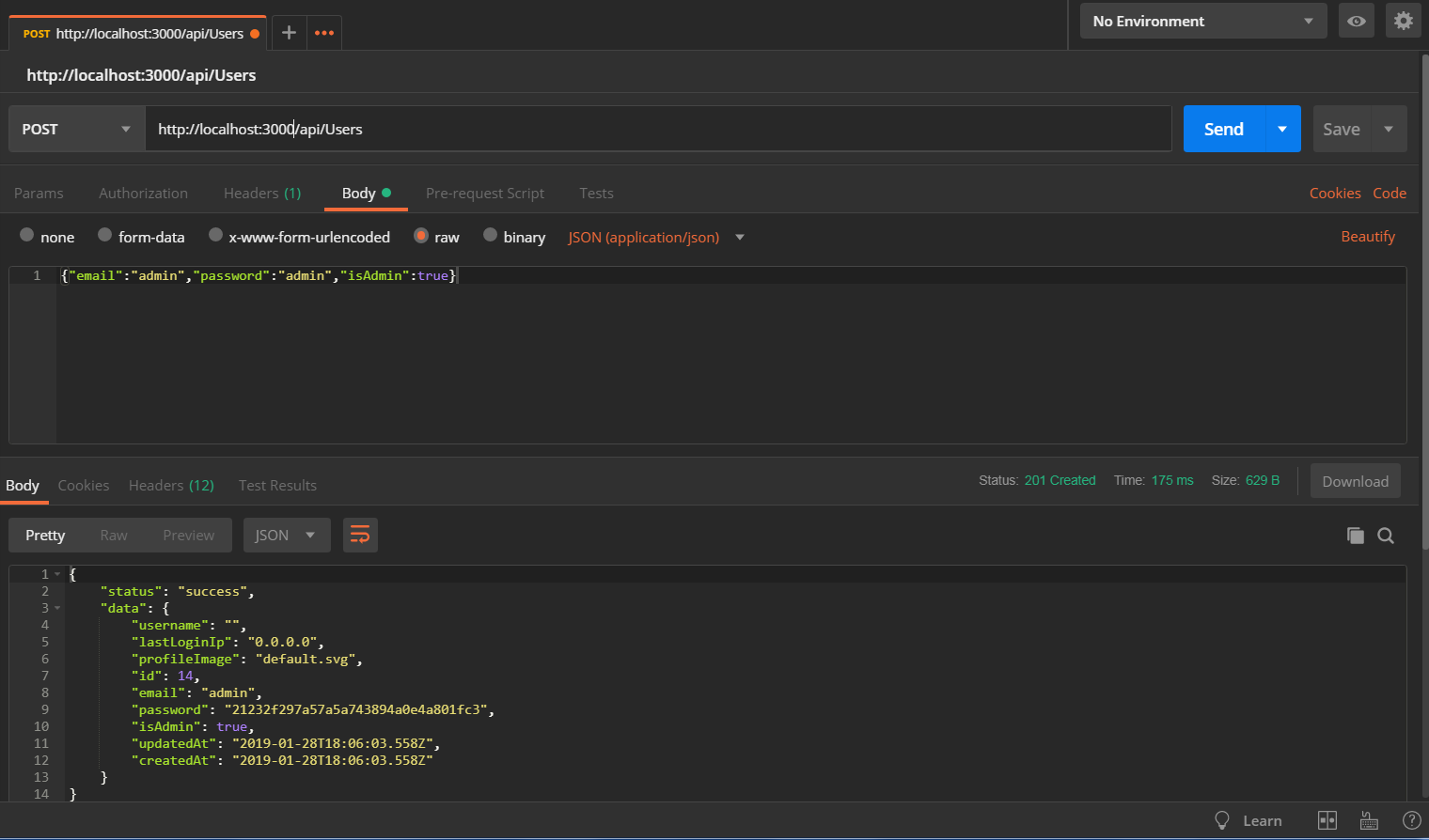Collapse the data object fold arrow on line 3

click(57, 608)
